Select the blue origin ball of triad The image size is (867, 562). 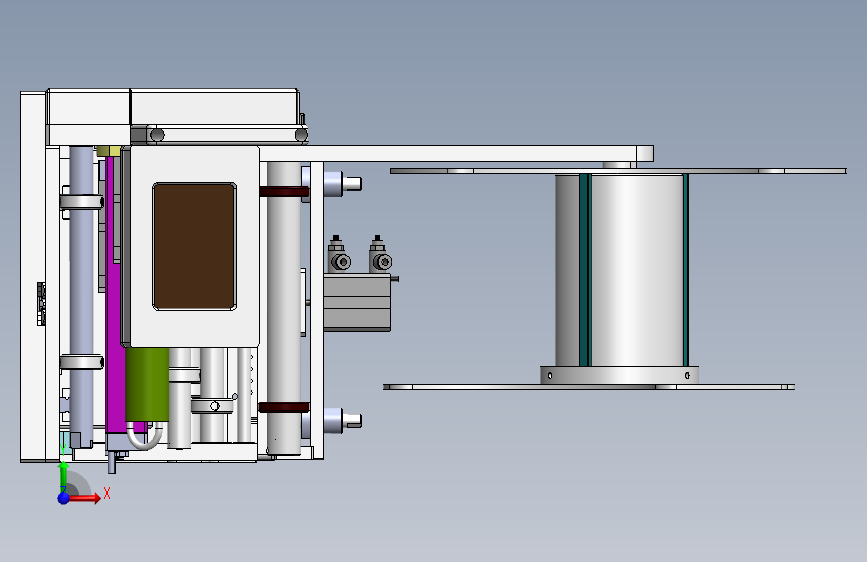(63, 498)
